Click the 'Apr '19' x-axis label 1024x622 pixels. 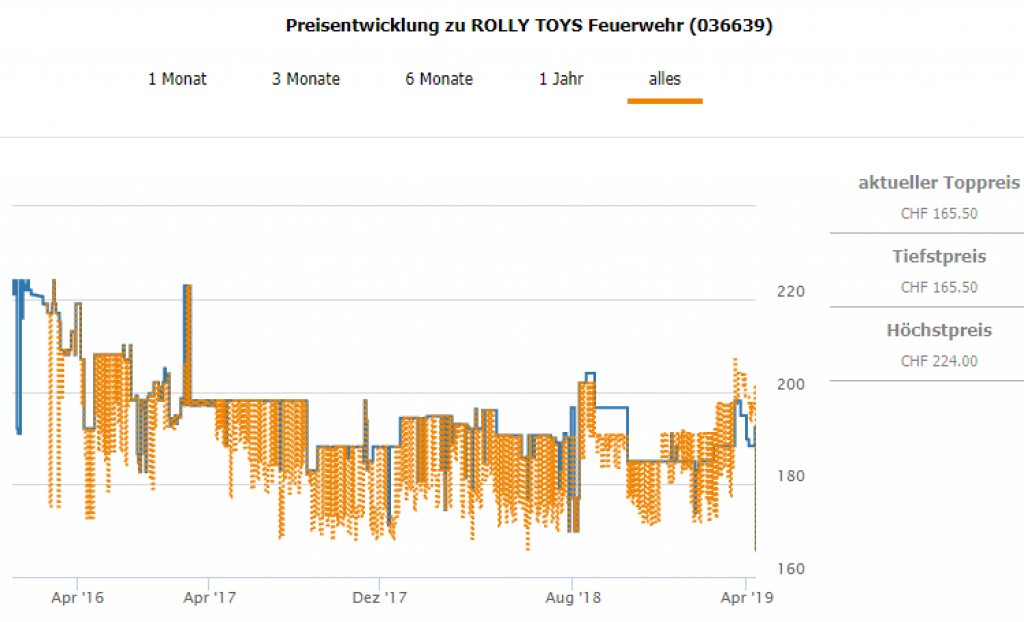tap(745, 598)
